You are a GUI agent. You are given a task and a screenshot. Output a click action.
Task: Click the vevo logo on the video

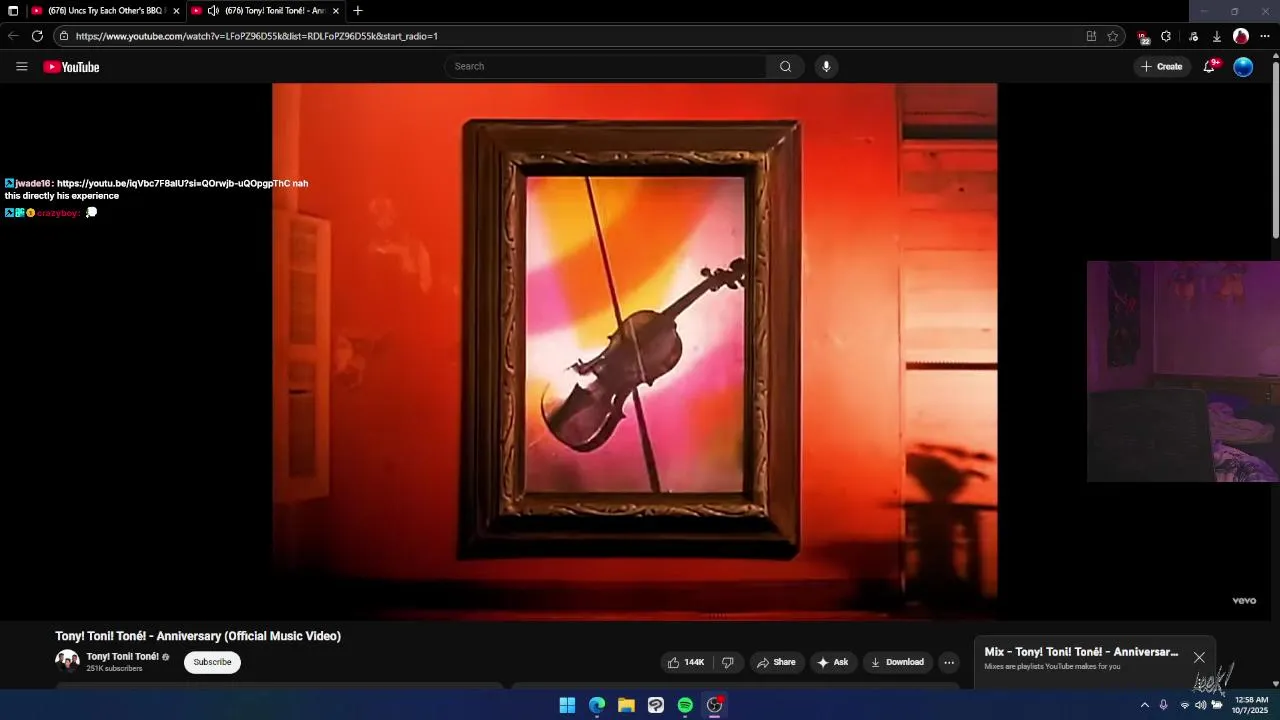click(x=1244, y=601)
